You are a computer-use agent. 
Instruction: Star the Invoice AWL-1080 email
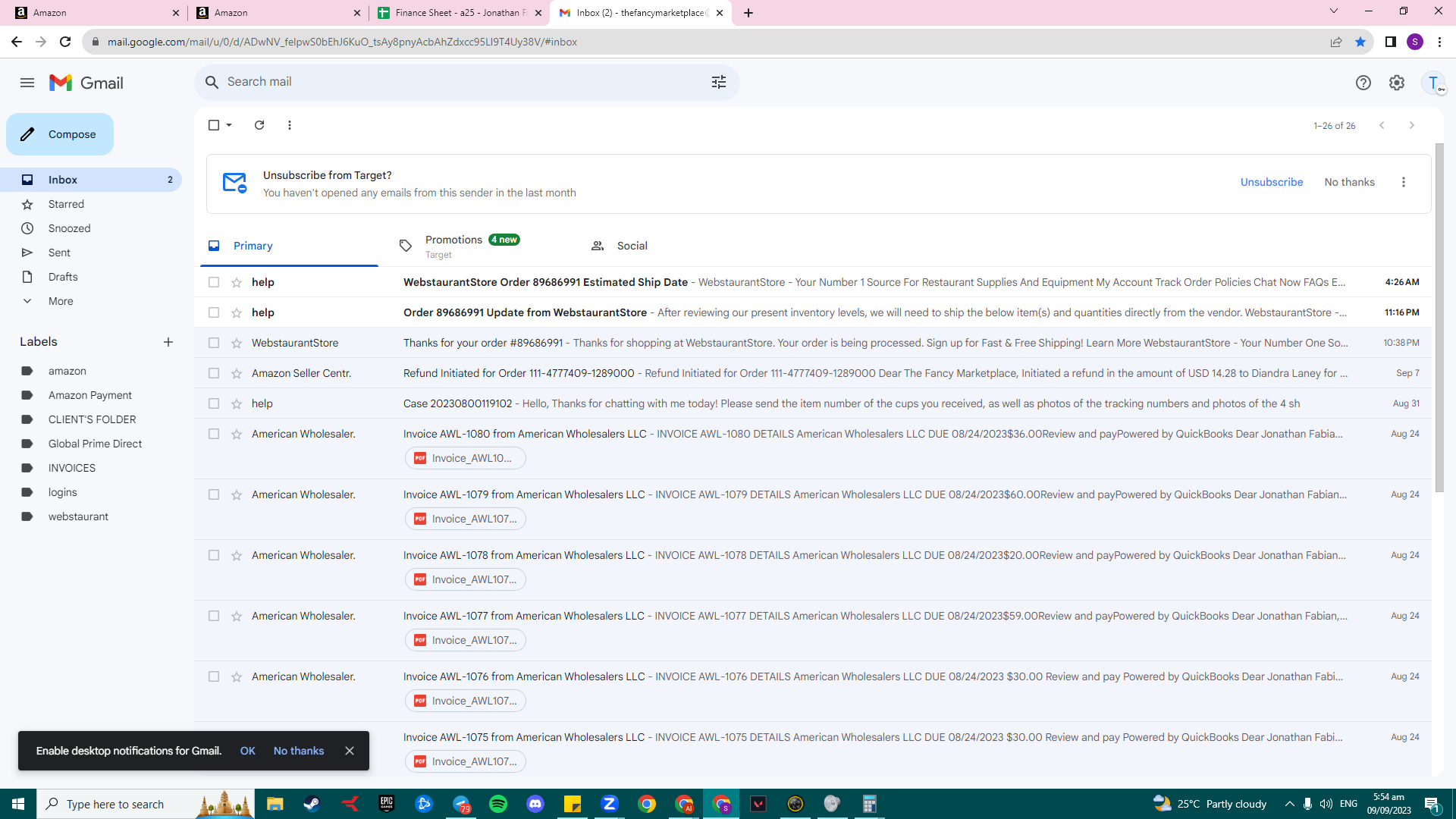pos(237,435)
